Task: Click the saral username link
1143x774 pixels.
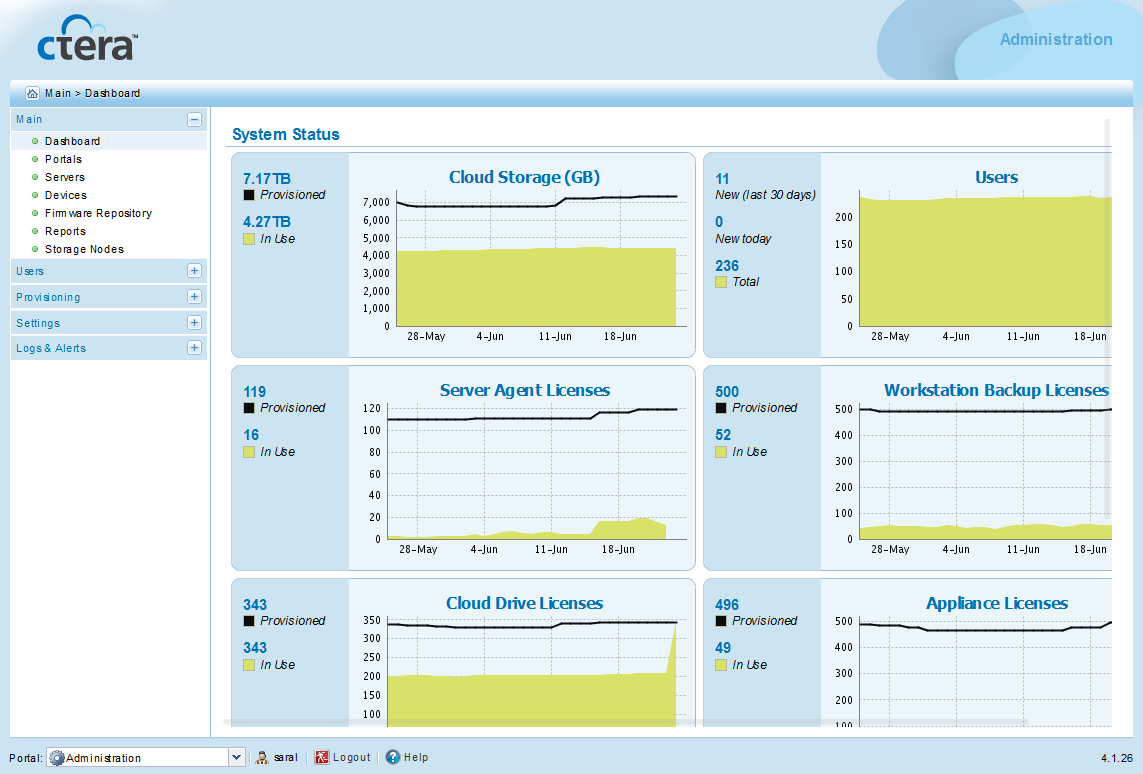Action: click(286, 757)
